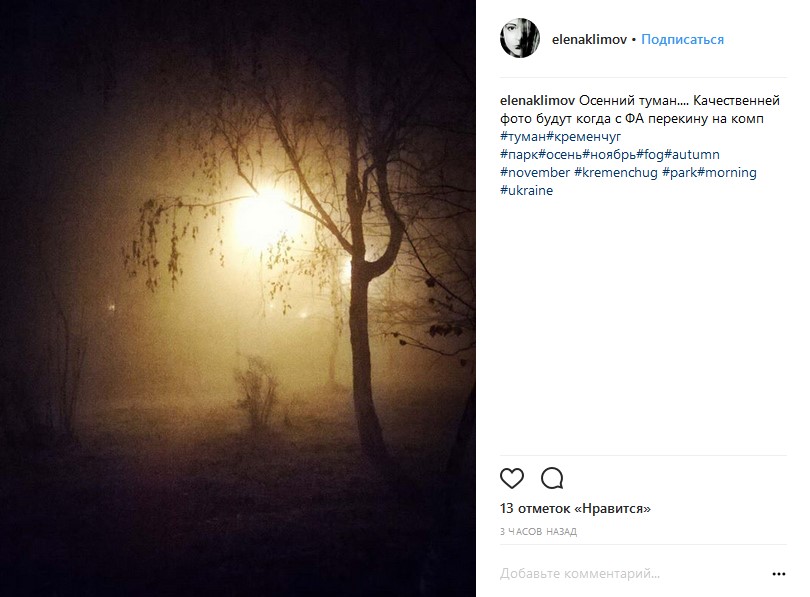Open the #ноябрь hashtag

point(609,154)
